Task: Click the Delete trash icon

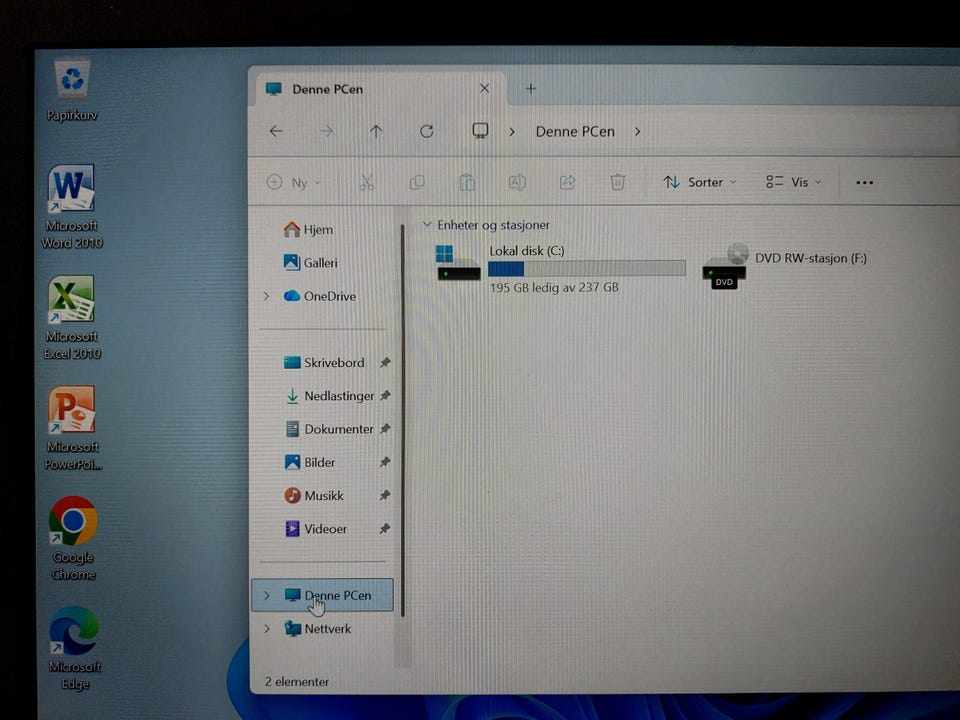Action: coord(618,182)
